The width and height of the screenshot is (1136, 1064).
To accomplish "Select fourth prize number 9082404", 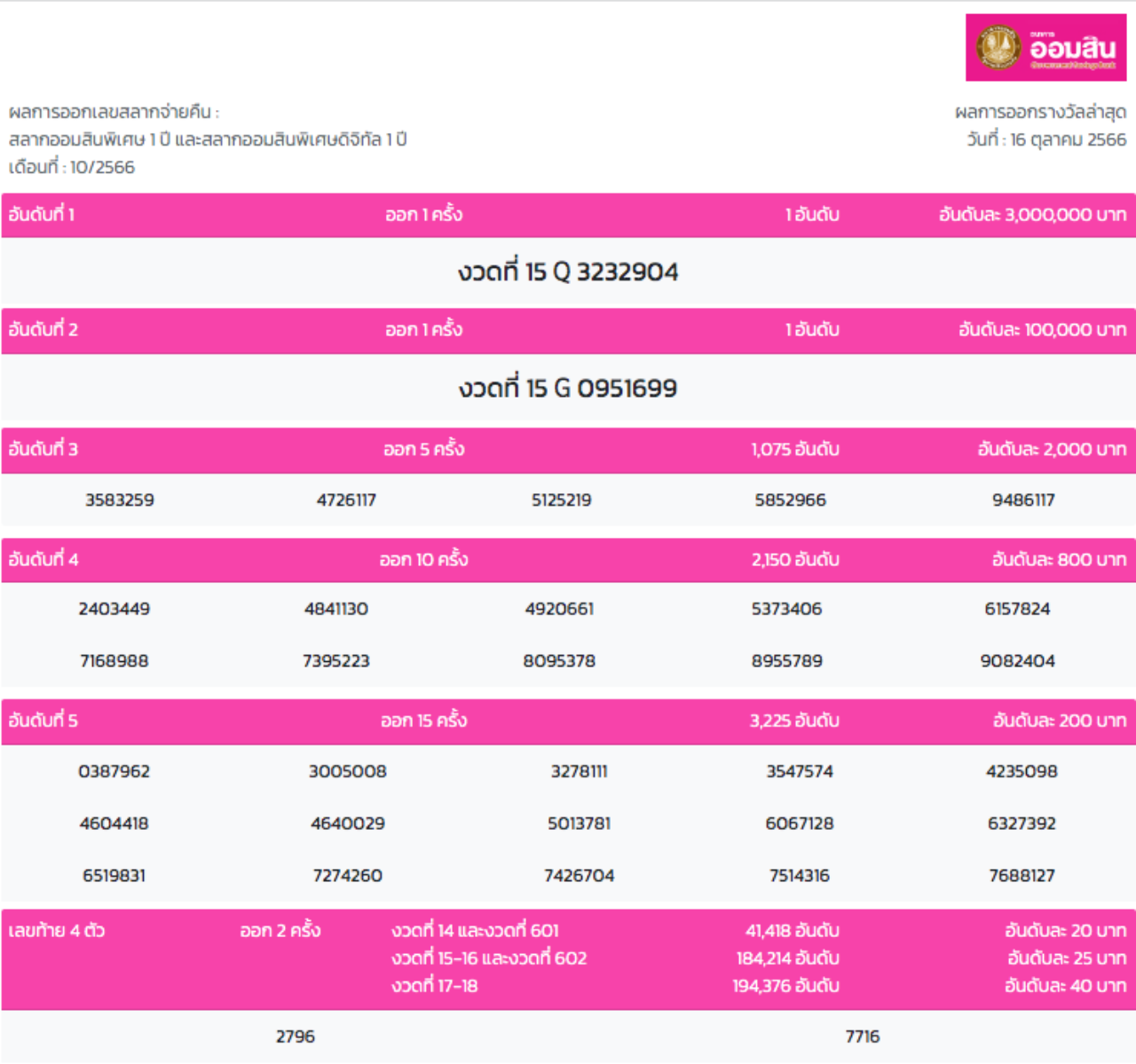I will click(x=1017, y=661).
